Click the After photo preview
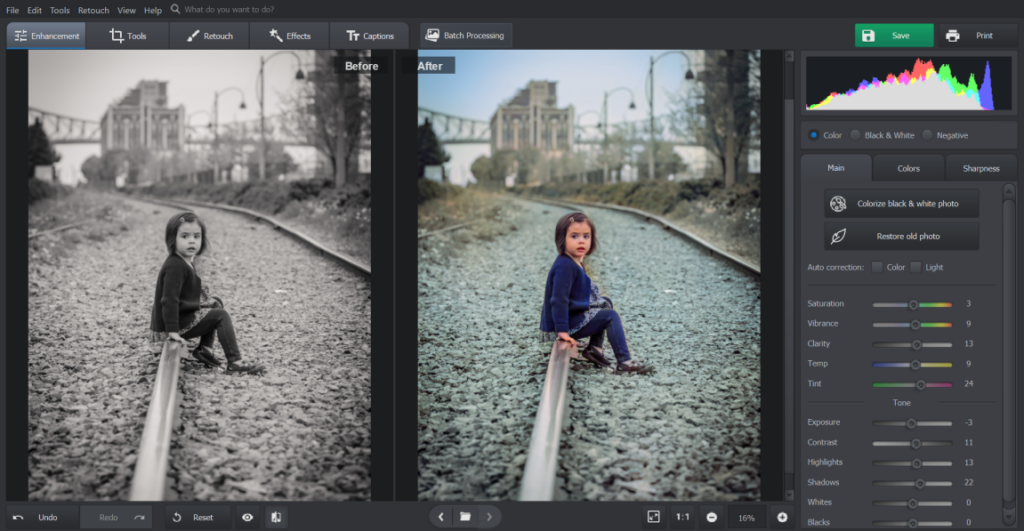This screenshot has height=531, width=1024. 588,275
